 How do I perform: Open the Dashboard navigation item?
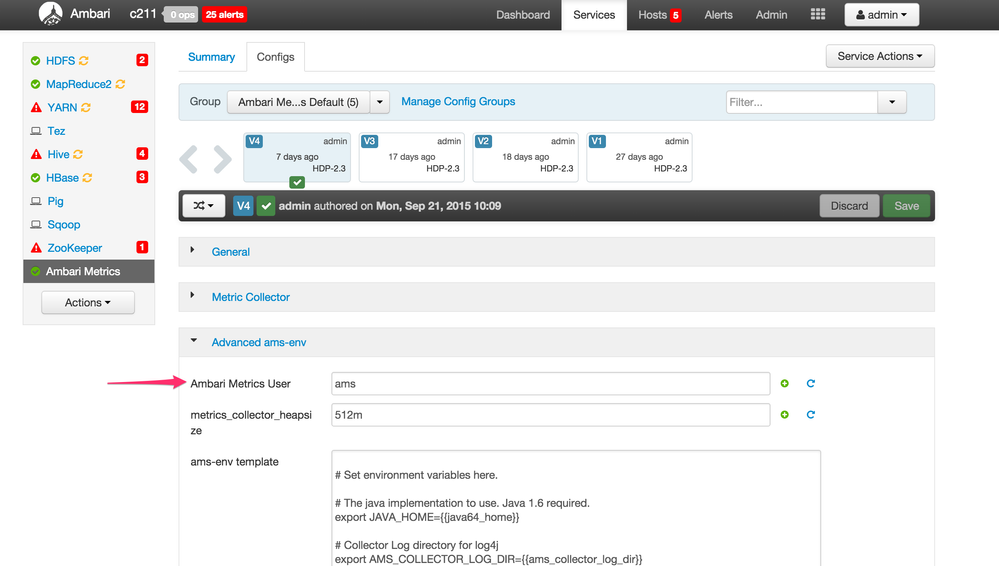click(x=523, y=15)
